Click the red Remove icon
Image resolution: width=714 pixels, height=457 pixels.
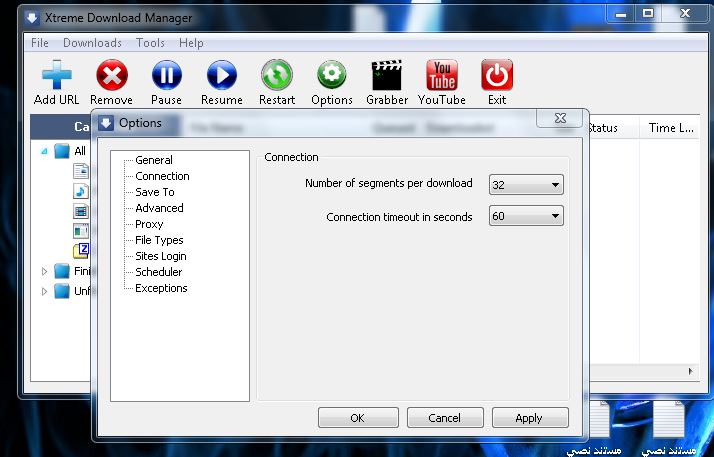click(x=111, y=76)
